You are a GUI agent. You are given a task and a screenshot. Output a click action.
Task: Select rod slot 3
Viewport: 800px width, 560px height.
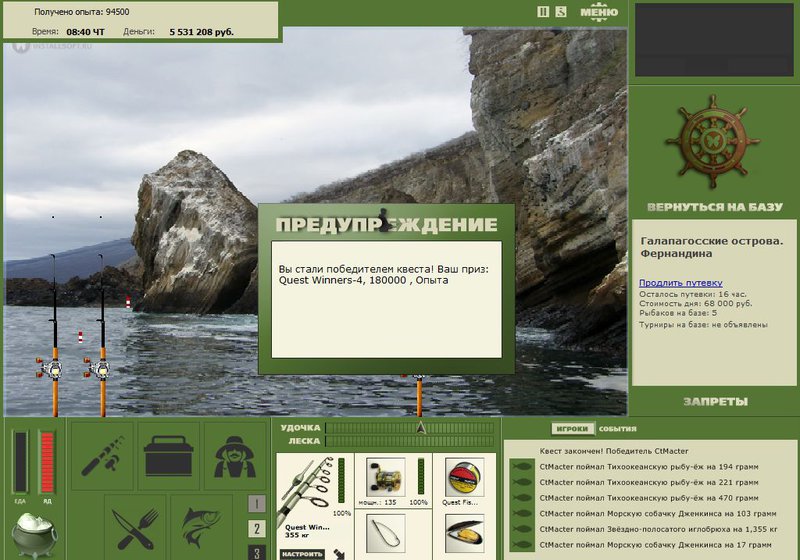tap(257, 553)
